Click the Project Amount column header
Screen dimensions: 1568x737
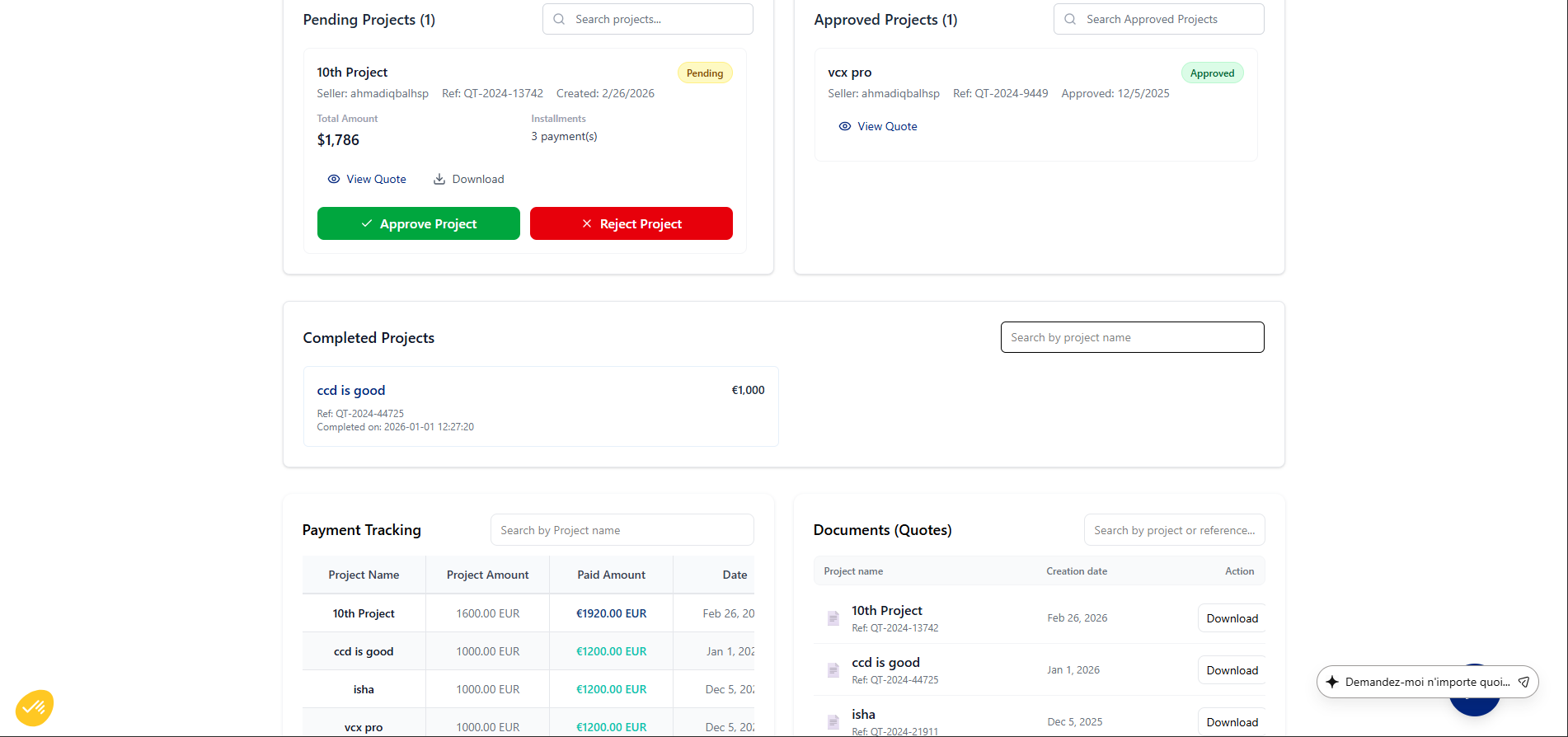click(488, 575)
